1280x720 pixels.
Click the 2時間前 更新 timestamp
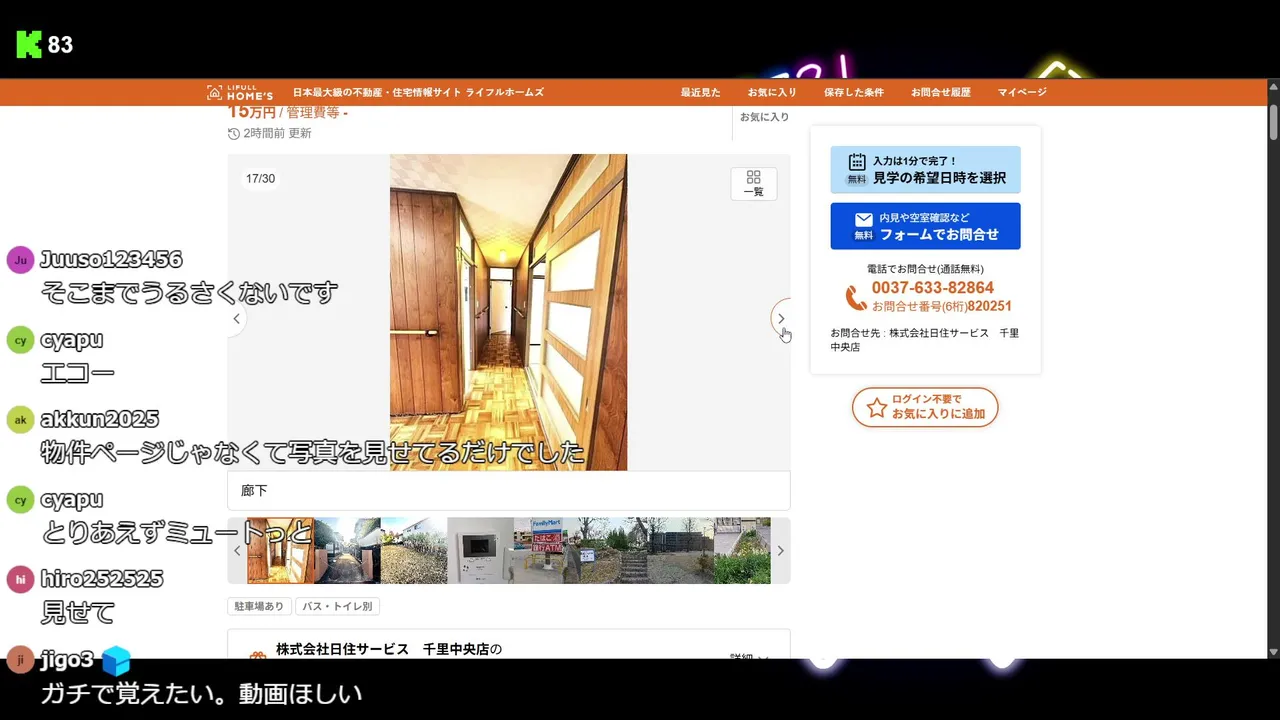[x=277, y=133]
